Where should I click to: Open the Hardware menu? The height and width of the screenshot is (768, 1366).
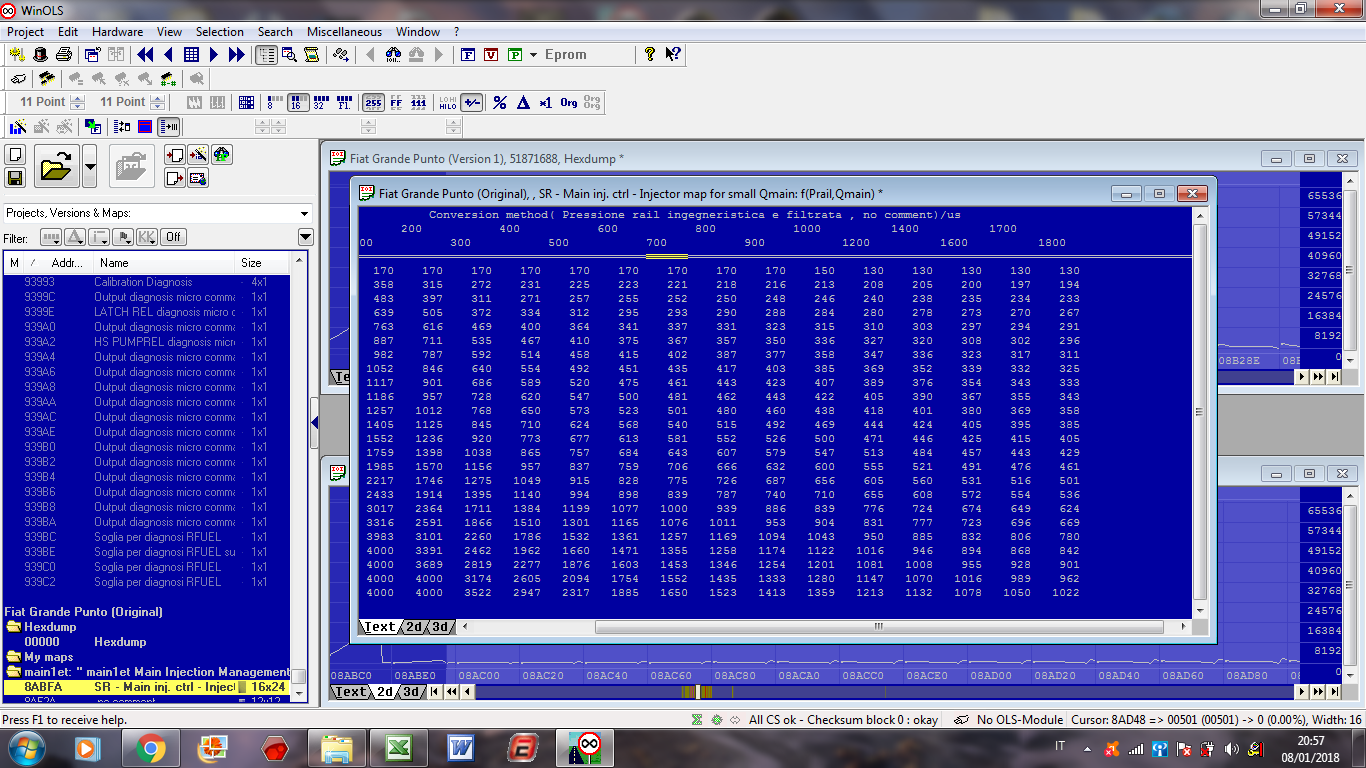[117, 32]
